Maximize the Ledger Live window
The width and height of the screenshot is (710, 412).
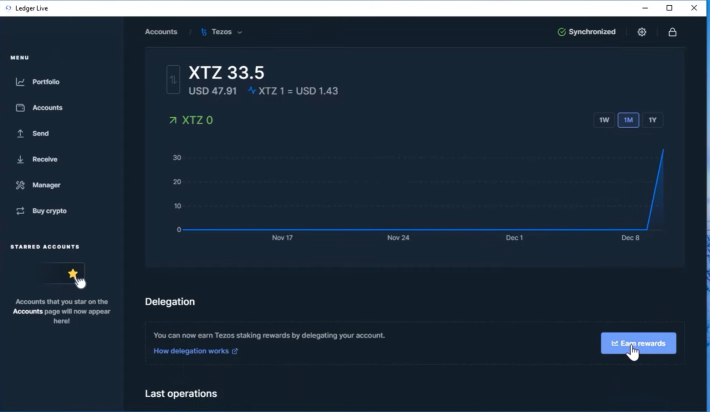669,8
